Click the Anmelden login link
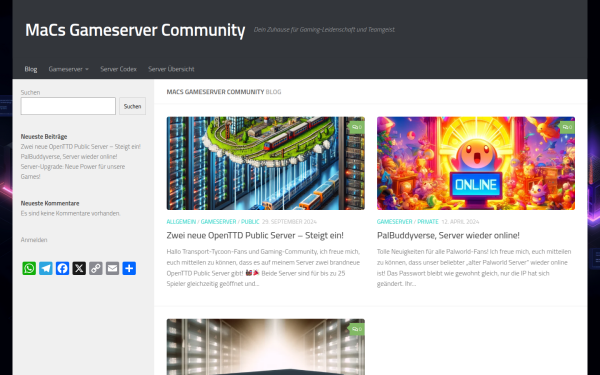 pos(34,240)
